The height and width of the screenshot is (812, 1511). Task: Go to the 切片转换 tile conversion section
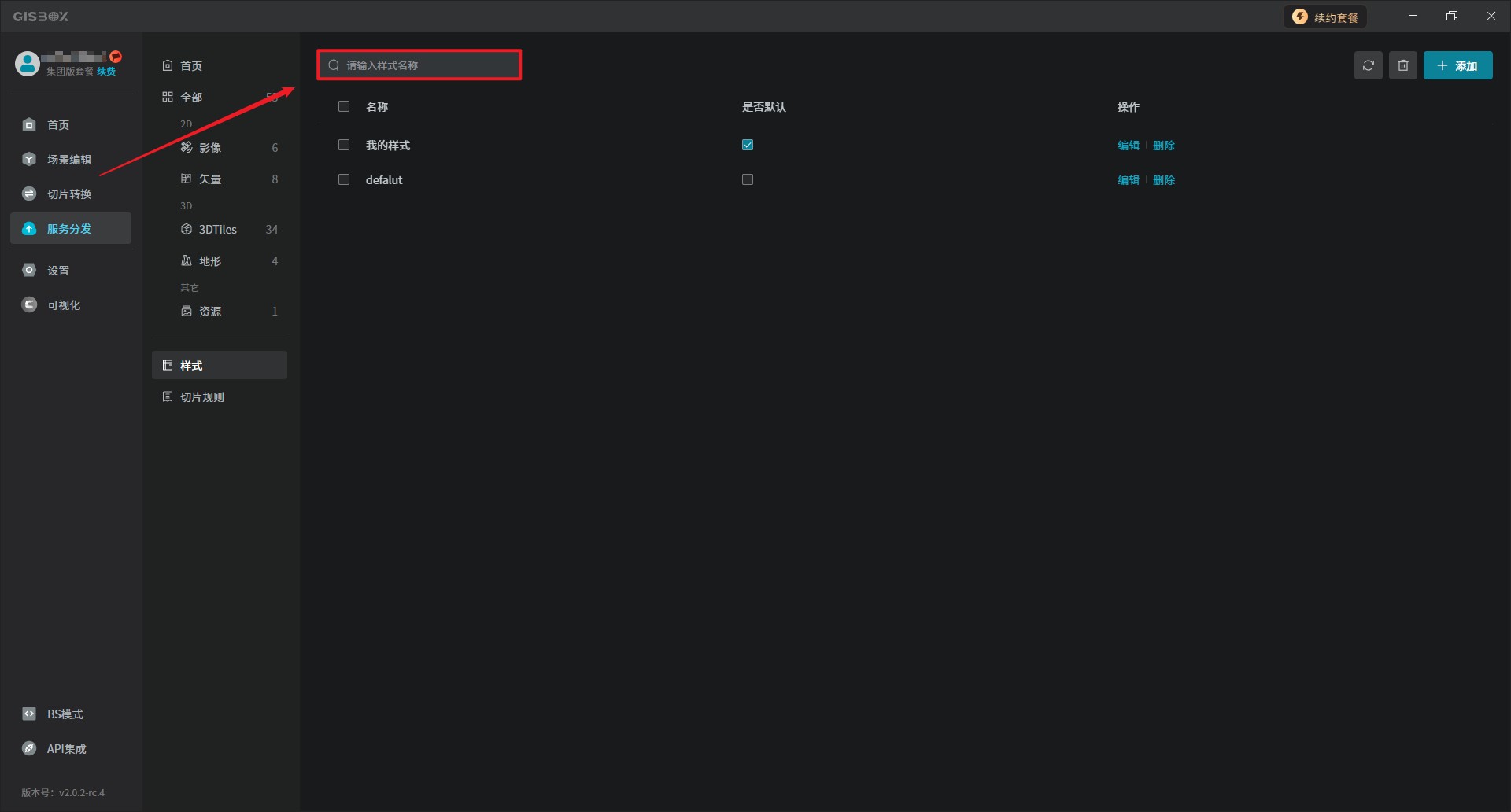click(x=69, y=194)
